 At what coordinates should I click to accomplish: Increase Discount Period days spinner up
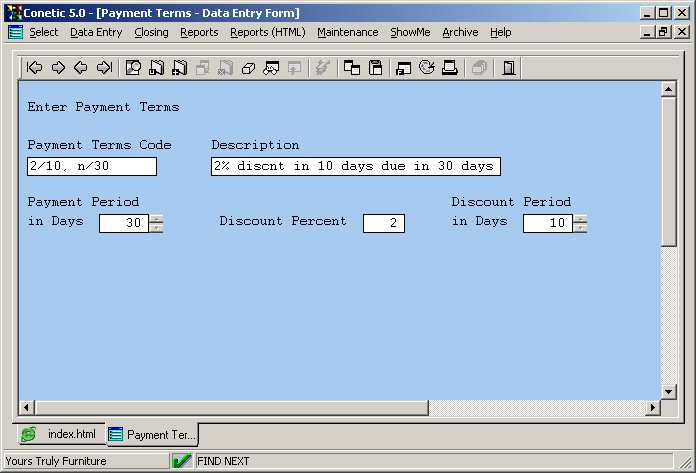coord(580,218)
